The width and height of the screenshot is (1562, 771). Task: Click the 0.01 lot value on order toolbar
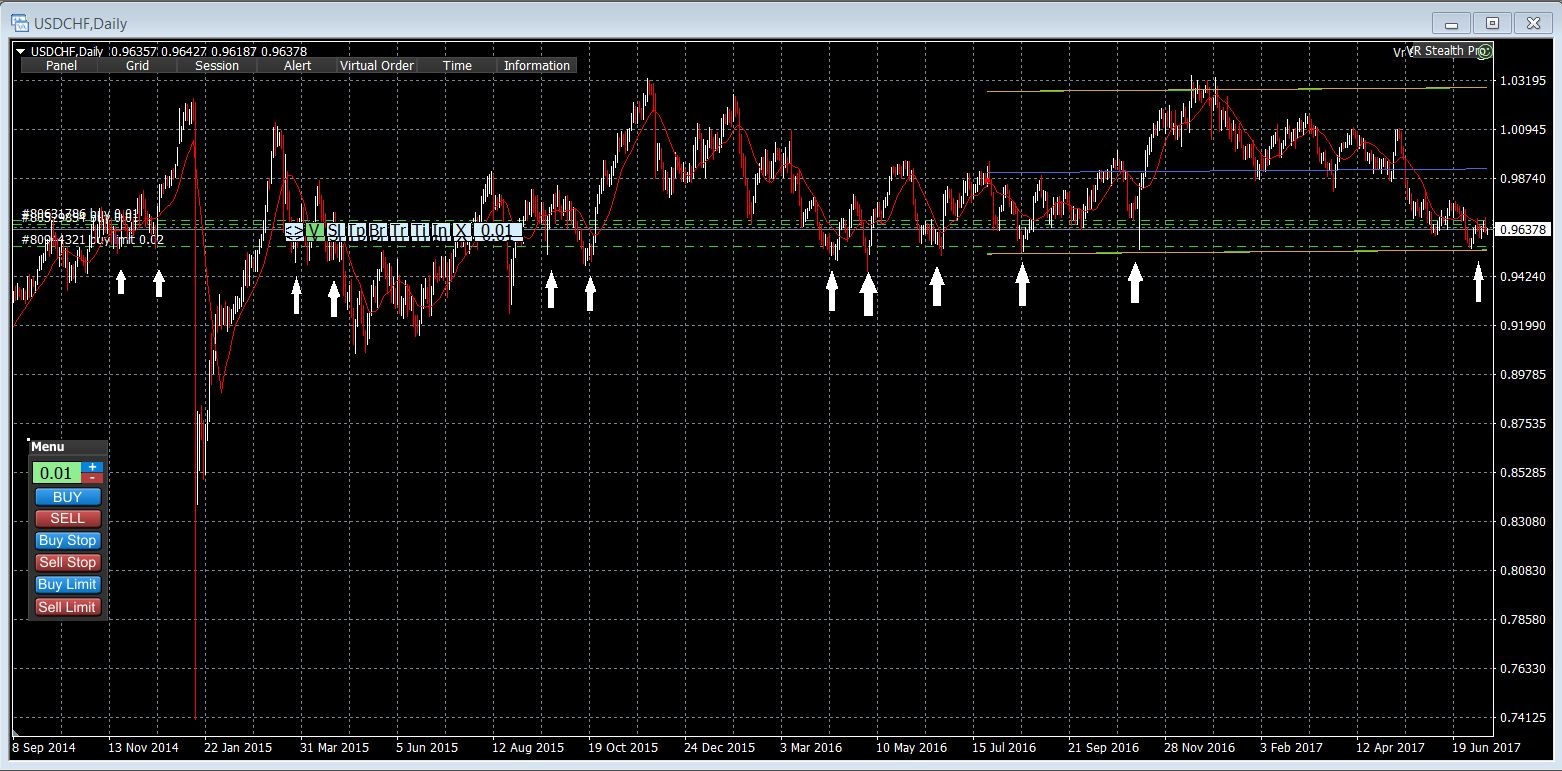(x=496, y=231)
